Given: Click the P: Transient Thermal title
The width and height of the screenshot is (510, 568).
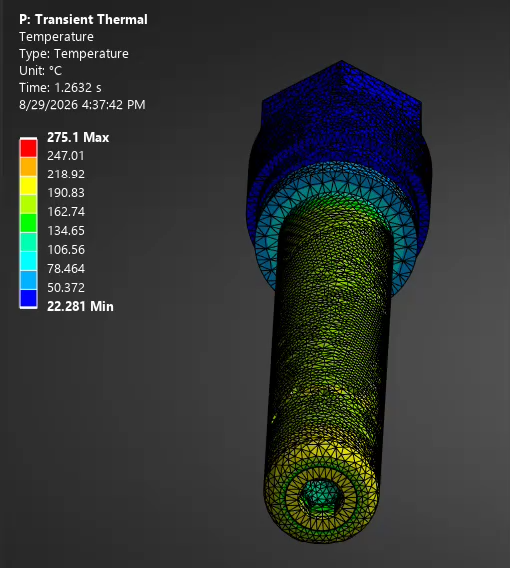Looking at the screenshot, I should pos(83,20).
